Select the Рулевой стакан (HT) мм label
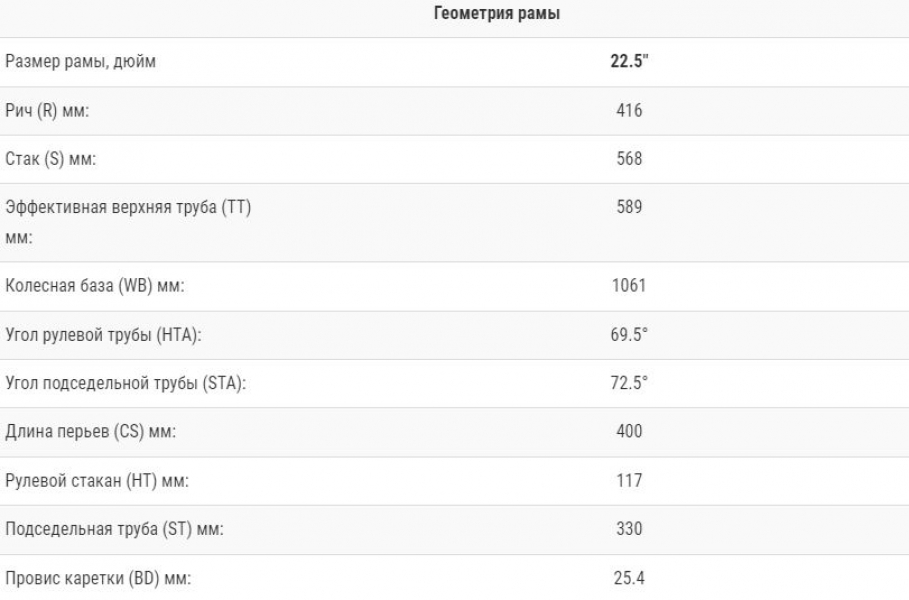 97,481
